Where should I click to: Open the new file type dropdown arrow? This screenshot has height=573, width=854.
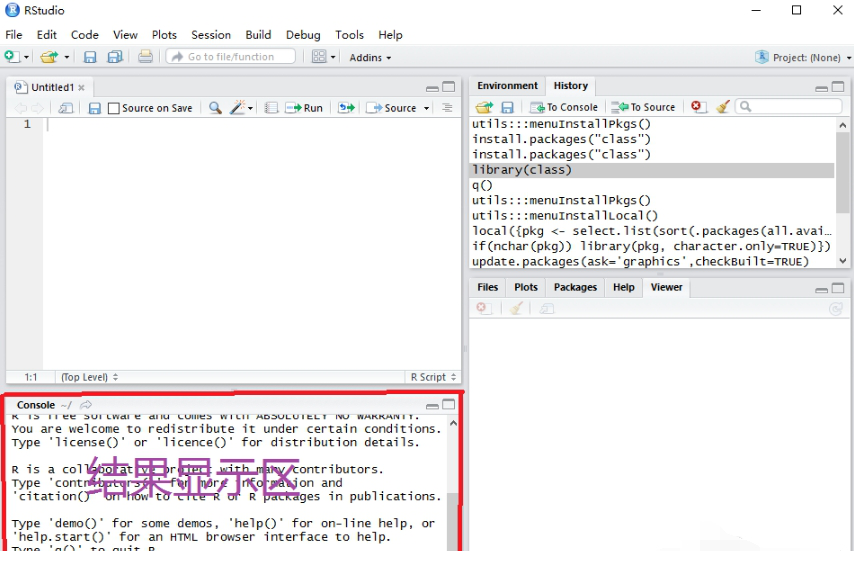click(26, 57)
